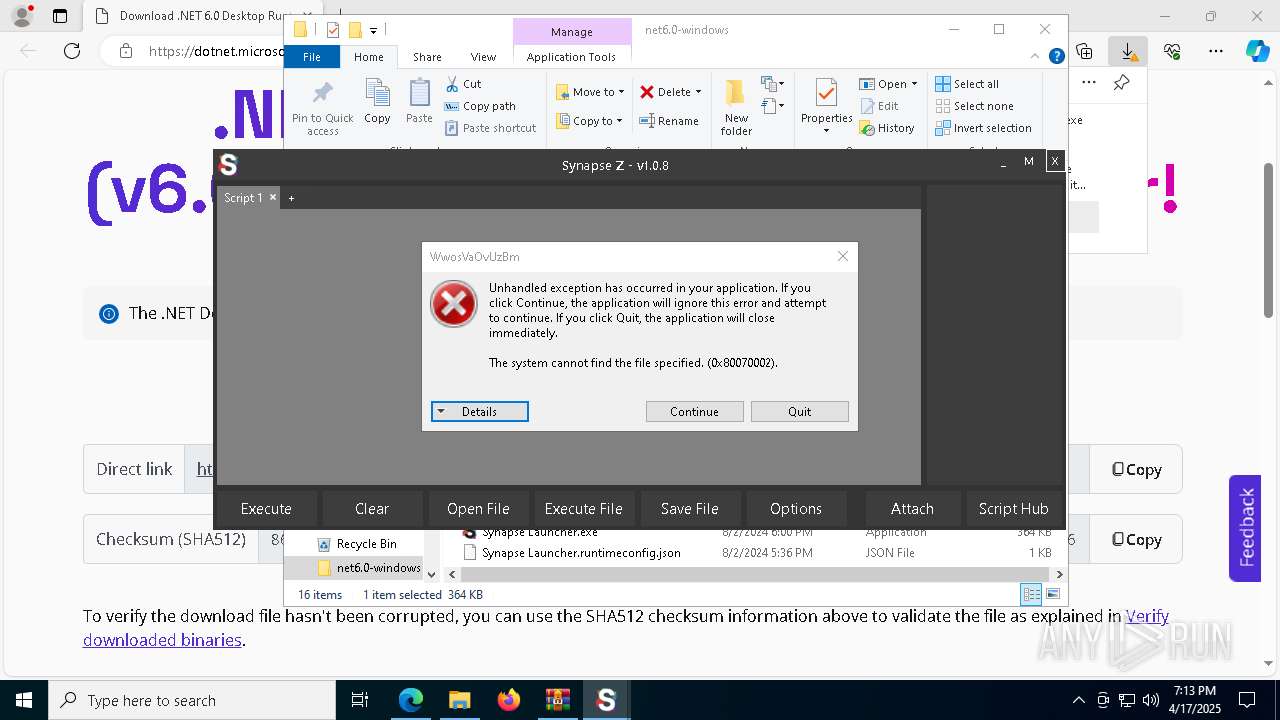Click Select none in ribbon

[974, 106]
